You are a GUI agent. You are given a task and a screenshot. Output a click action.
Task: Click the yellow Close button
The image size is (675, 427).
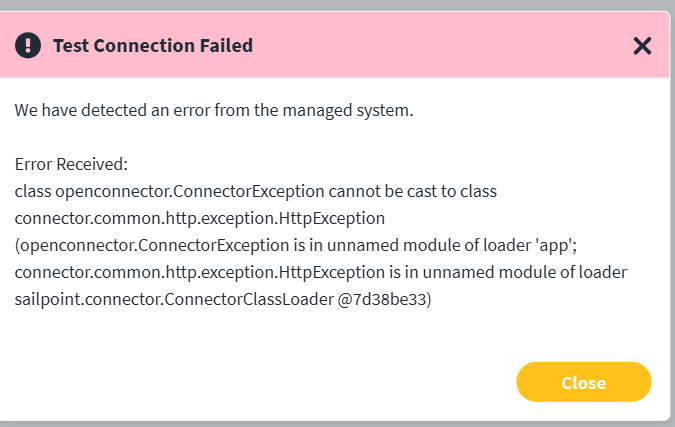(584, 382)
